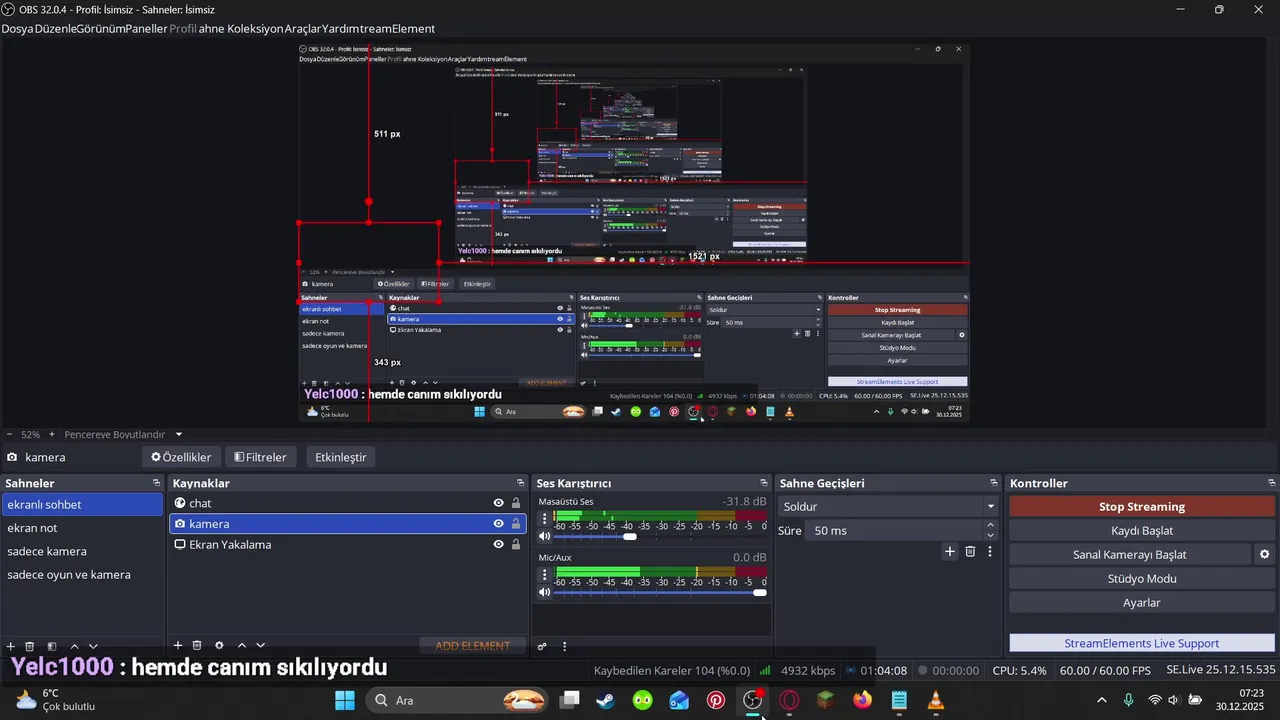This screenshot has height=720, width=1280.
Task: Zoom out preview with minus icon
Action: (x=9, y=434)
